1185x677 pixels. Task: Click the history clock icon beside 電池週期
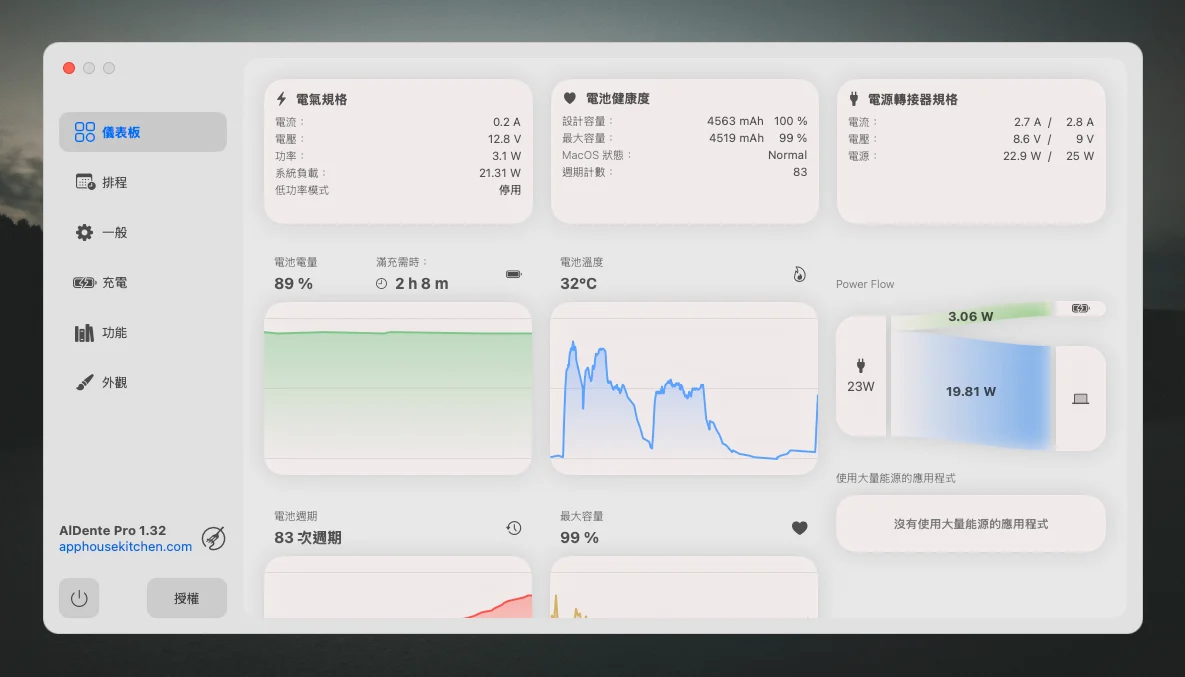pyautogui.click(x=513, y=528)
